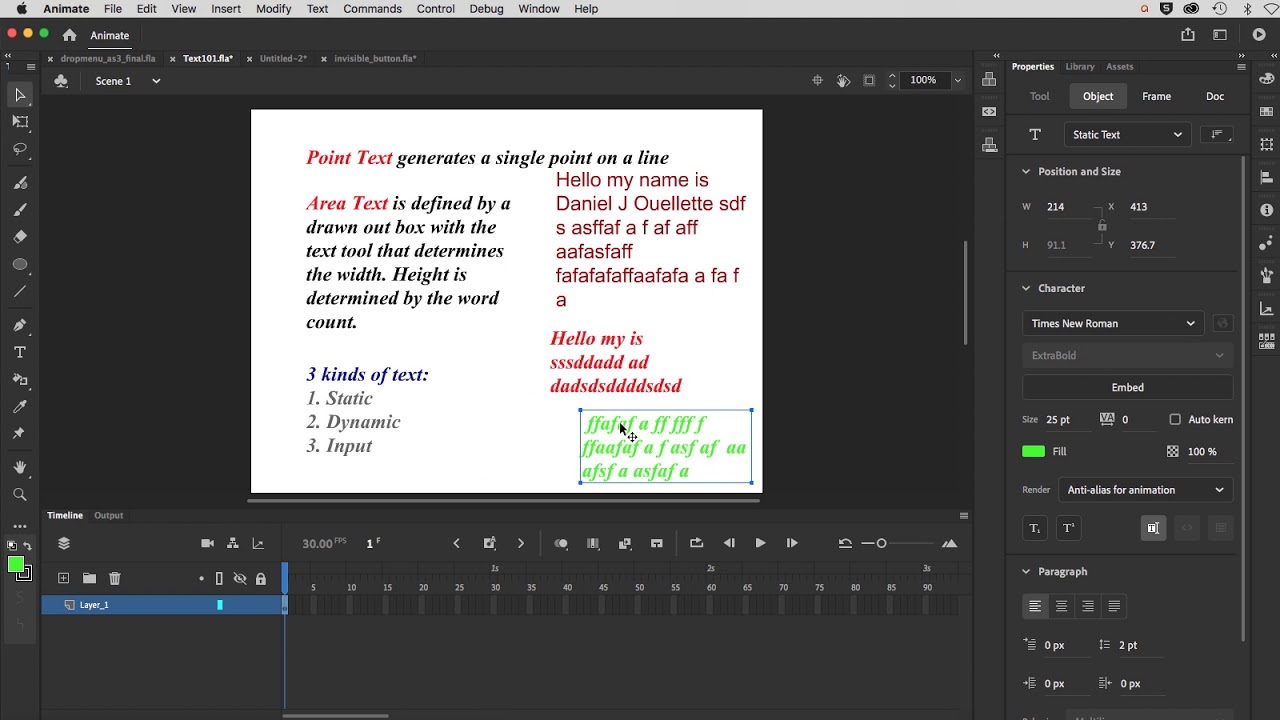Screen dimensions: 1280x720
Task: Center the stage icon
Action: point(817,81)
